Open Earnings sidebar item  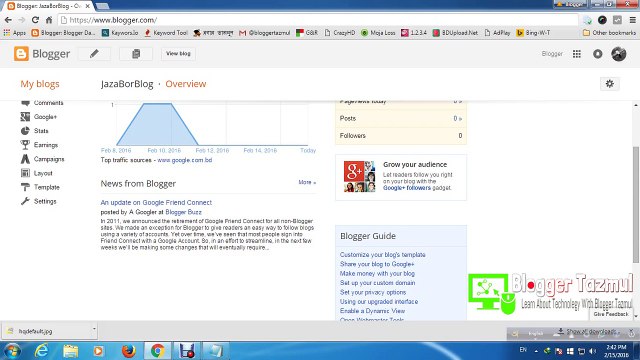pyautogui.click(x=40, y=145)
